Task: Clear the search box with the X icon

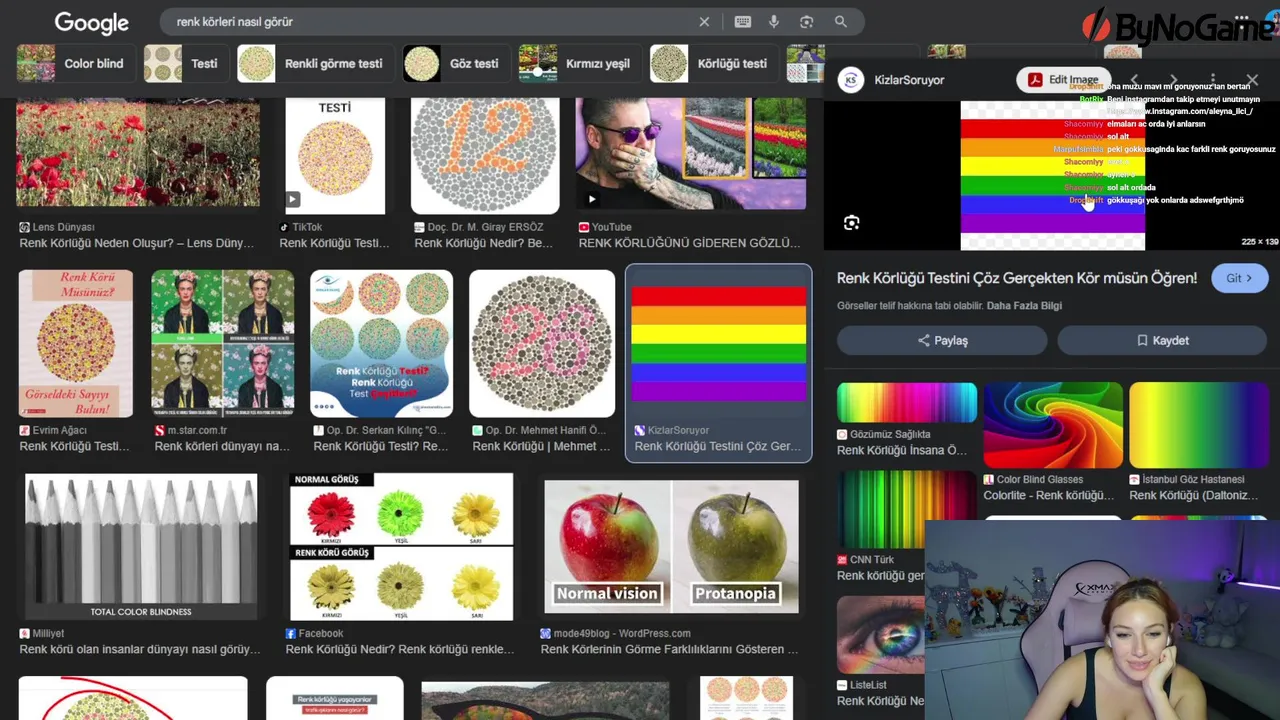Action: (704, 22)
